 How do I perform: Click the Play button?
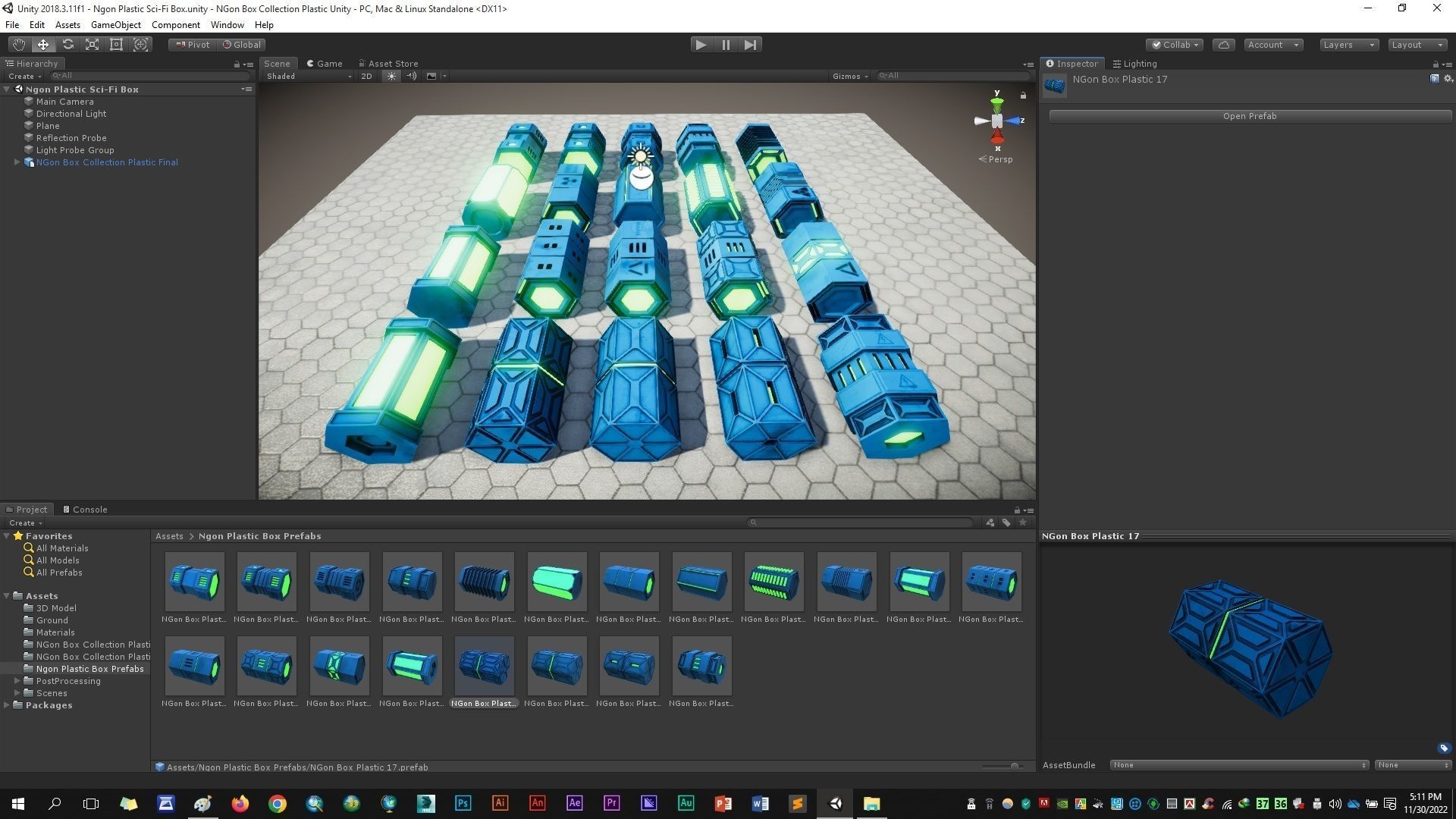[x=701, y=45]
